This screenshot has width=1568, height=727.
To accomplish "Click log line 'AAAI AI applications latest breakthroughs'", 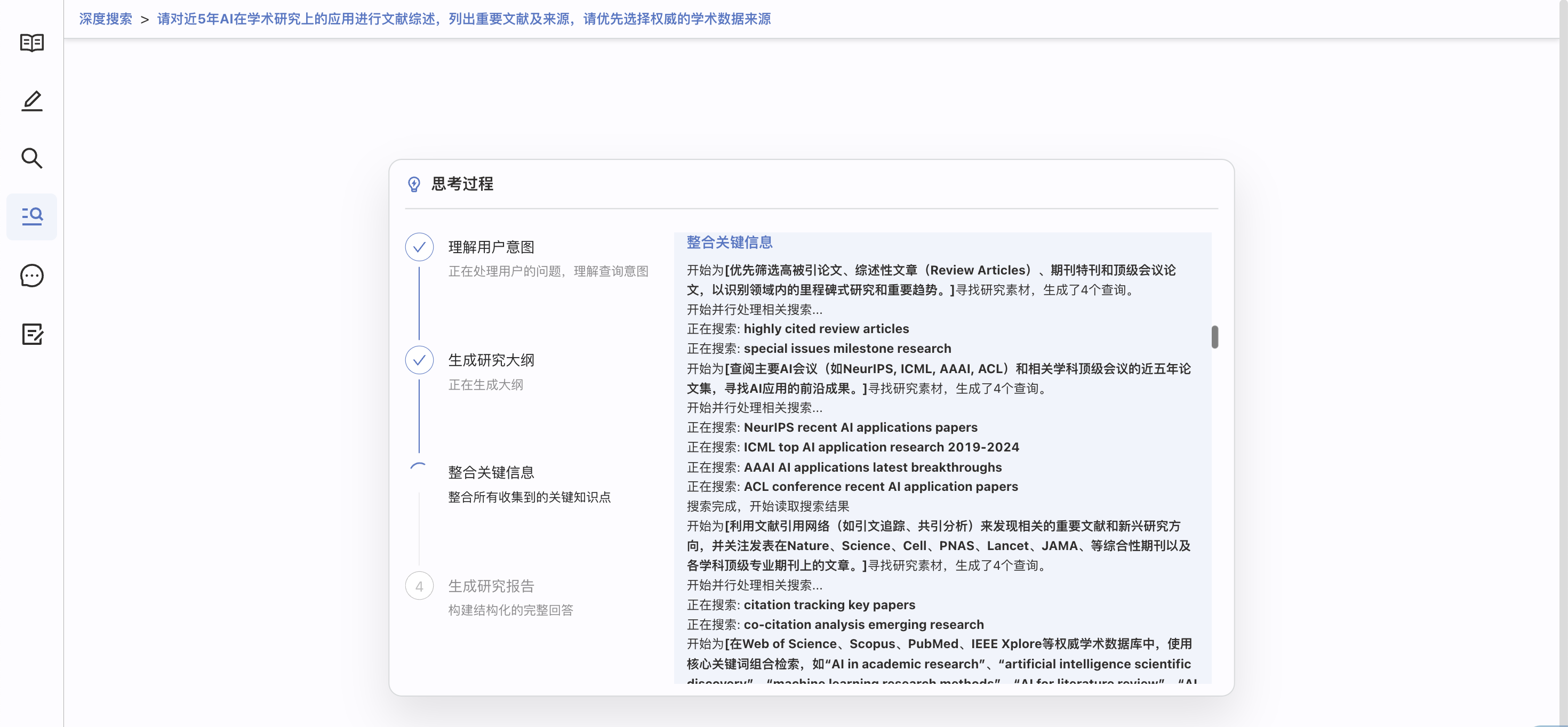I will coord(844,467).
